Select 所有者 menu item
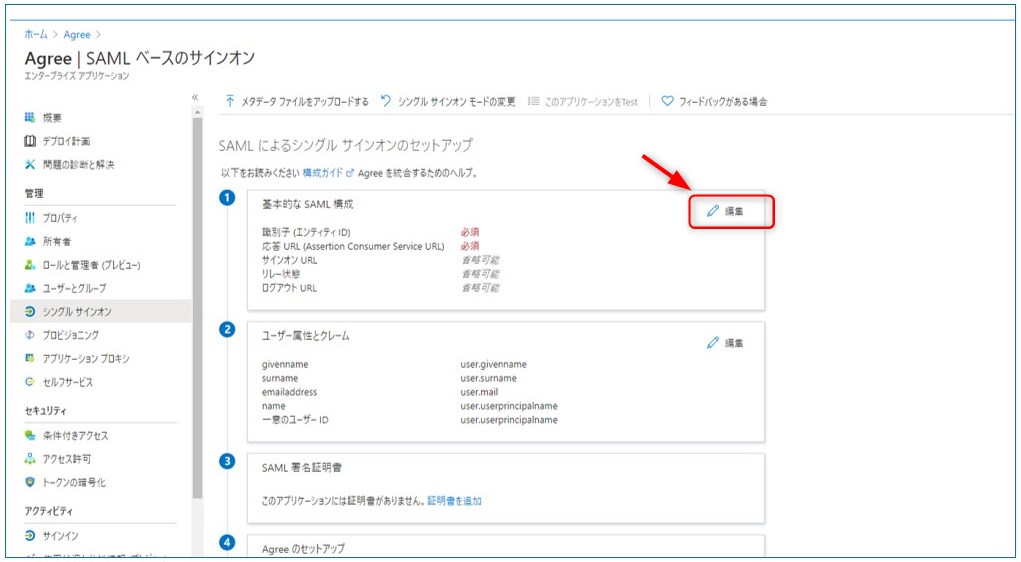1021x562 pixels. (57, 242)
